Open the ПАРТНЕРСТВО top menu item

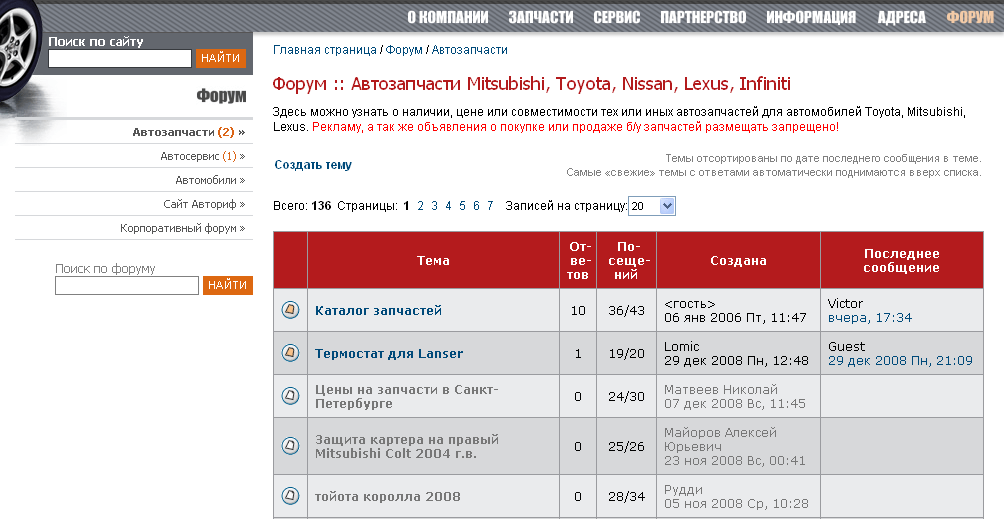click(x=703, y=17)
